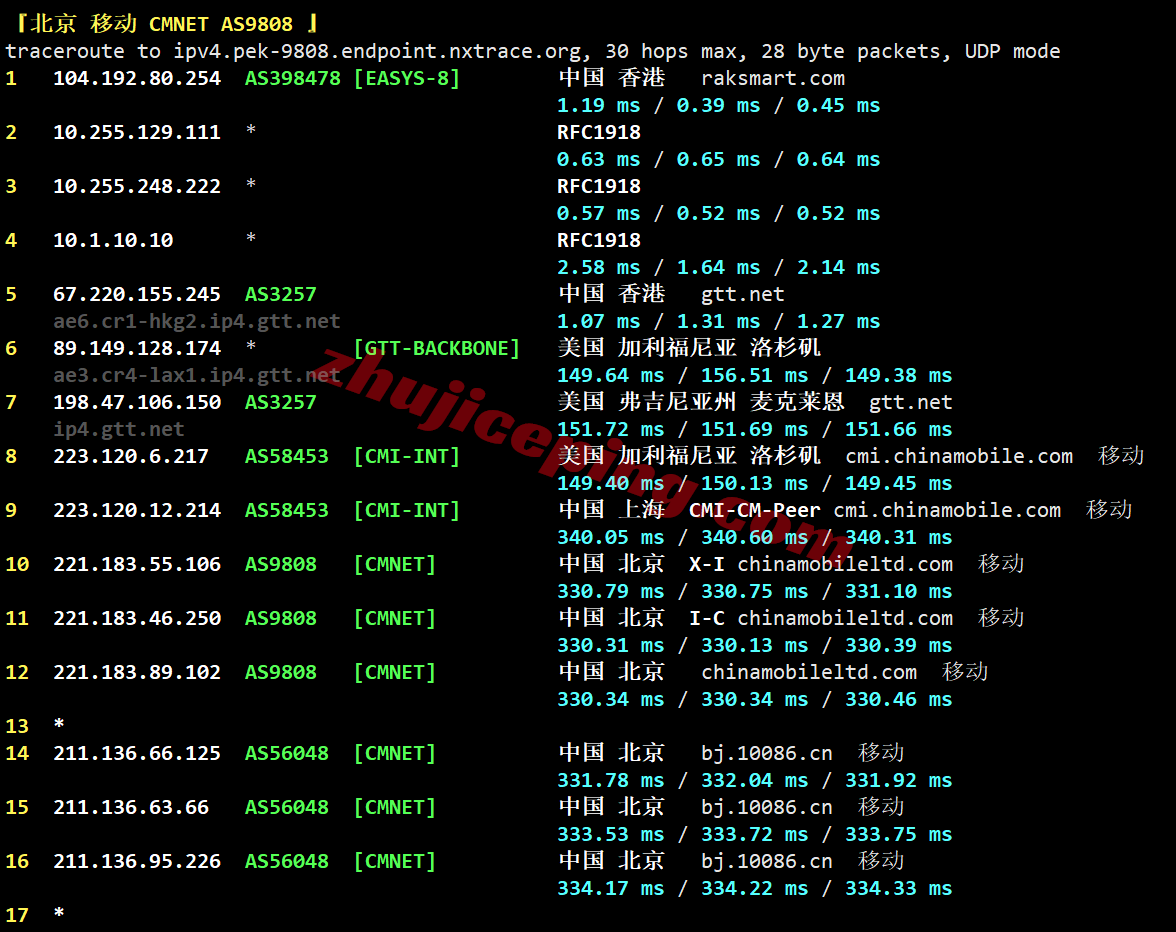Image resolution: width=1176 pixels, height=932 pixels.
Task: Click the latency value 330.79 ms
Action: click(x=610, y=592)
